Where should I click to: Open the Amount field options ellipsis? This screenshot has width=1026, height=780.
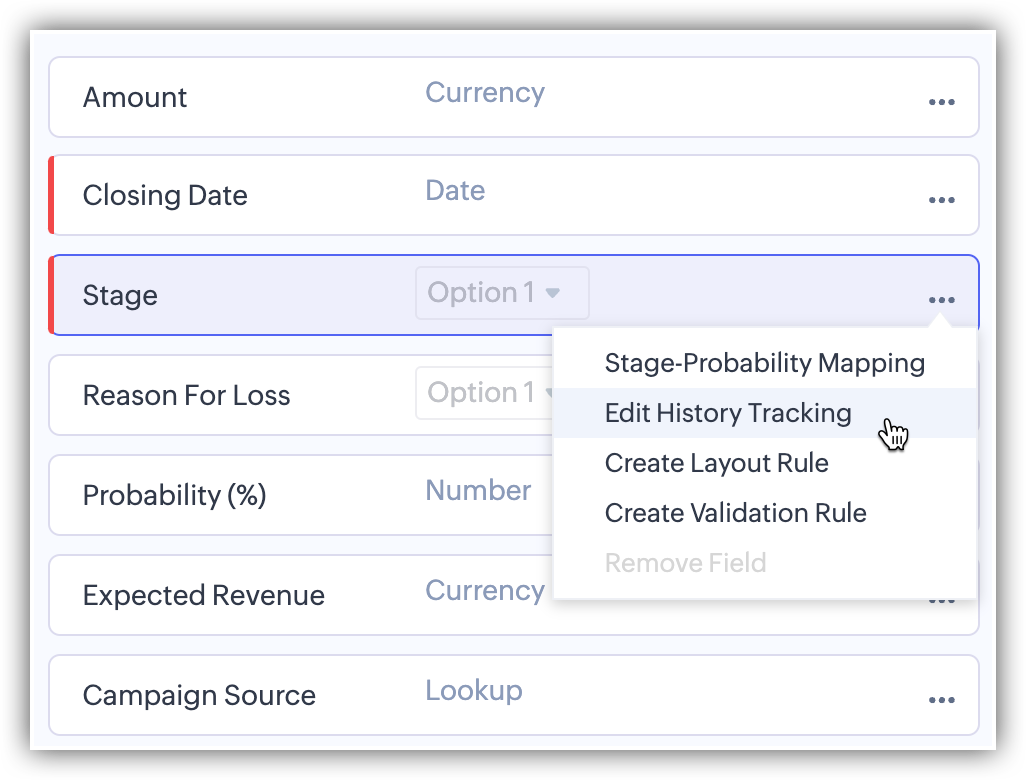point(941,102)
